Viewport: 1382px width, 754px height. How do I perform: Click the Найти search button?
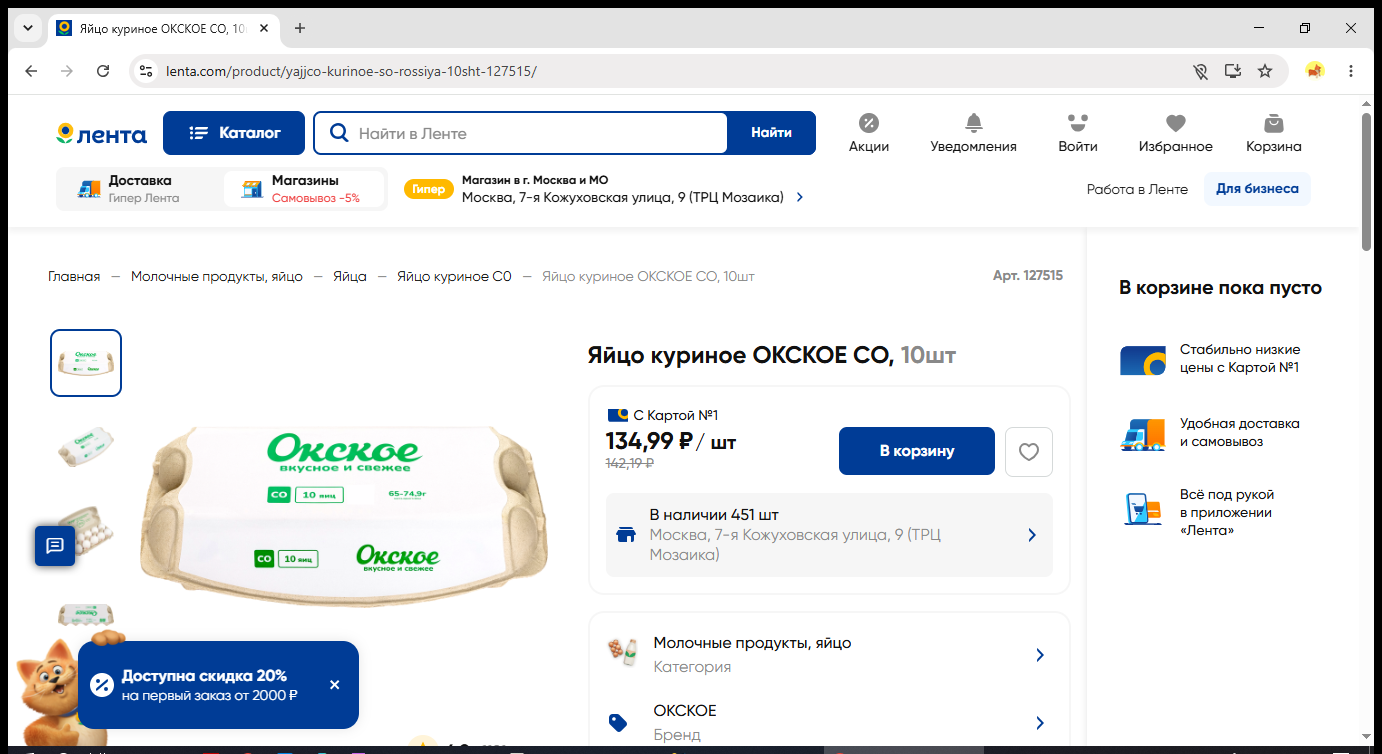click(x=771, y=133)
